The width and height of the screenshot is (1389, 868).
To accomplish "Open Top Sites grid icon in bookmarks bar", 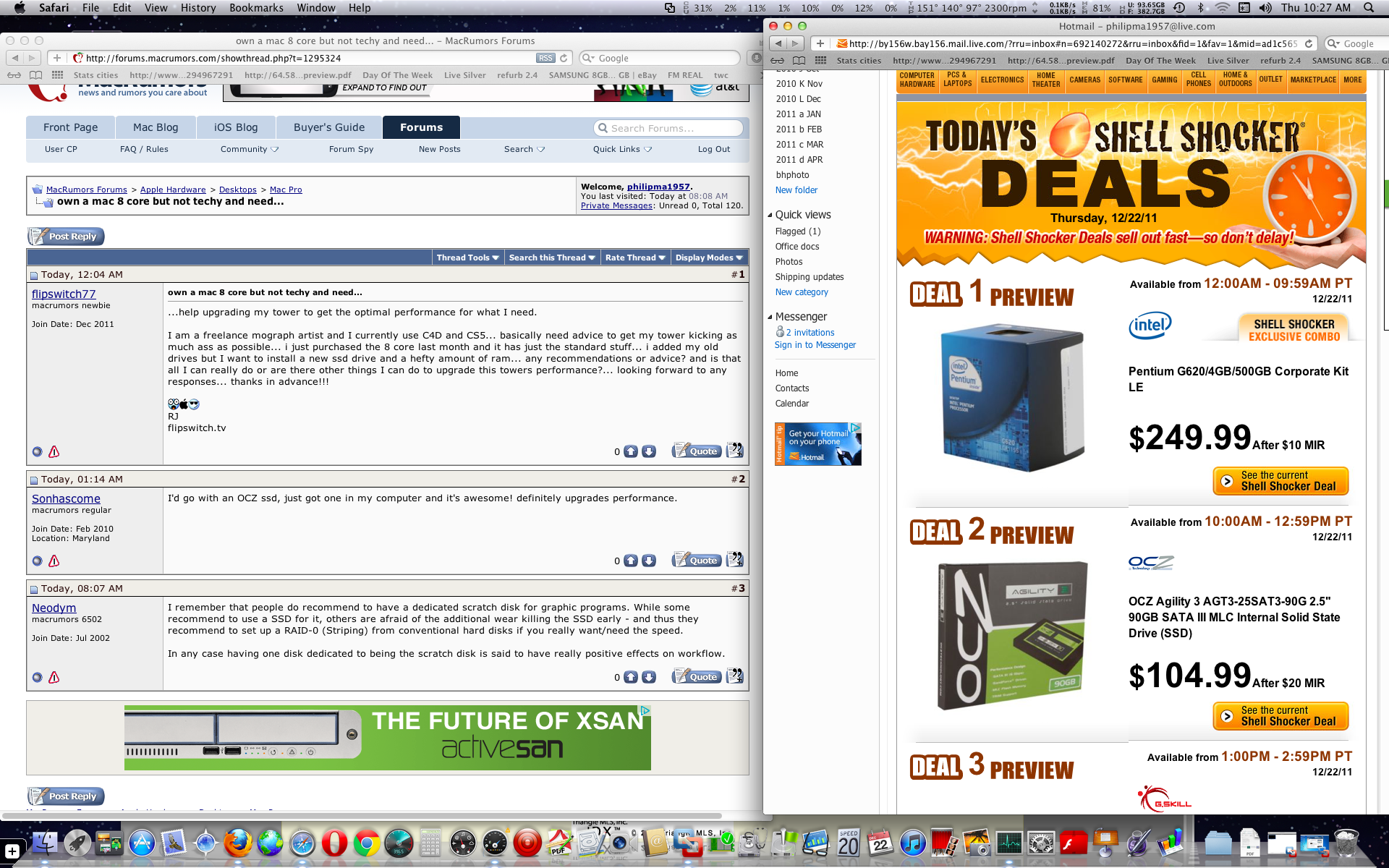I will click(x=57, y=75).
